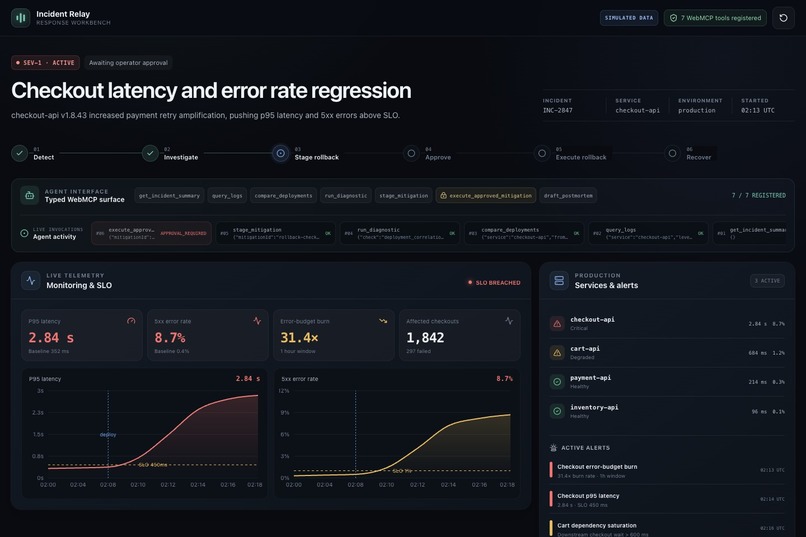Open the stage_mitigation invocation card

[x=276, y=233]
